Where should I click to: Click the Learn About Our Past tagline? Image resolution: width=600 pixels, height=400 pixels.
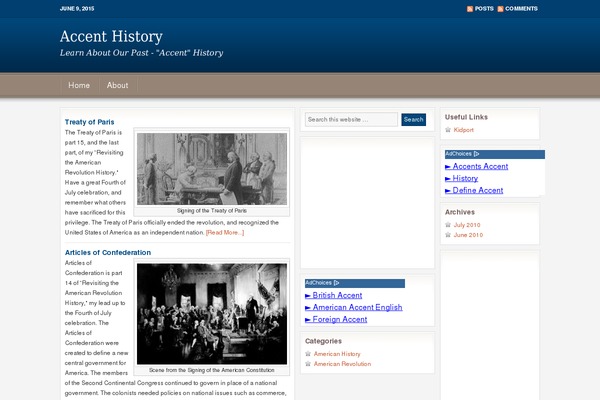141,53
